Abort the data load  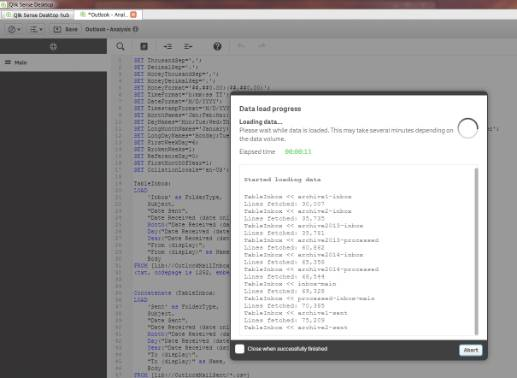pos(471,350)
